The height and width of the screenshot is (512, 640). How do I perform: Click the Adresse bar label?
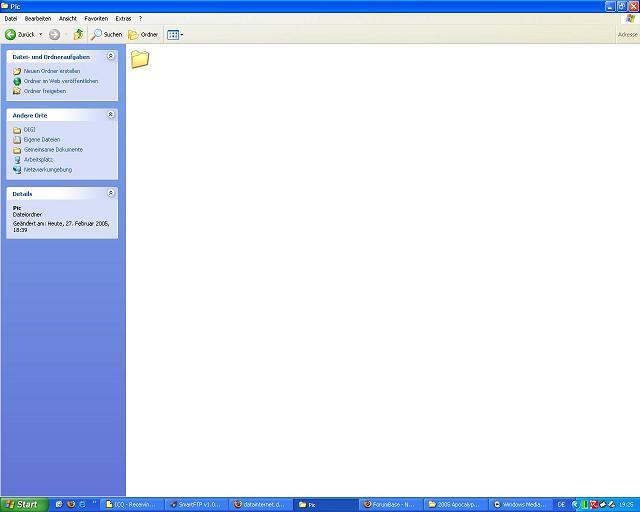[627, 35]
